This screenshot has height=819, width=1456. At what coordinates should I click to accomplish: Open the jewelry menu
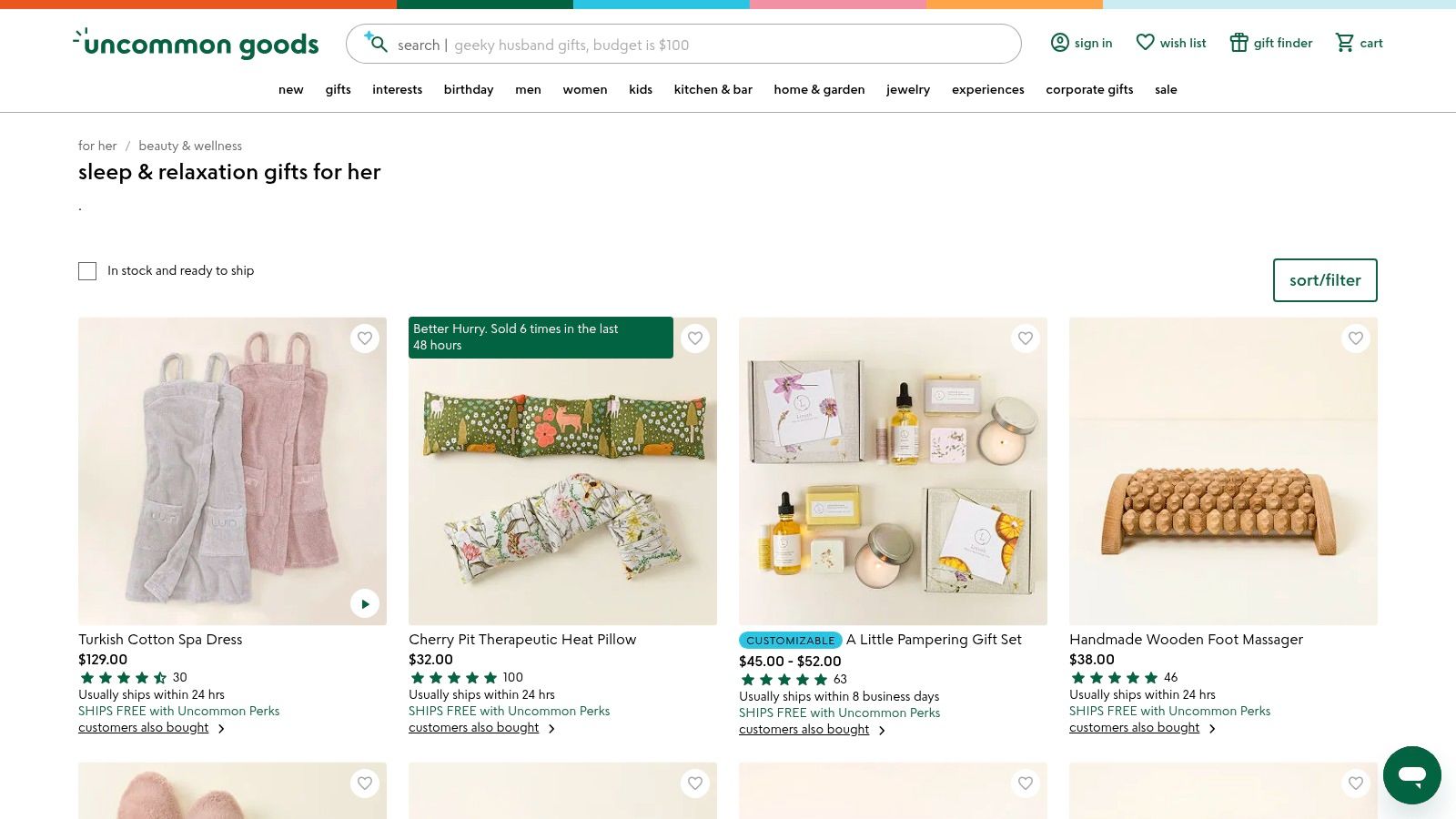(908, 89)
